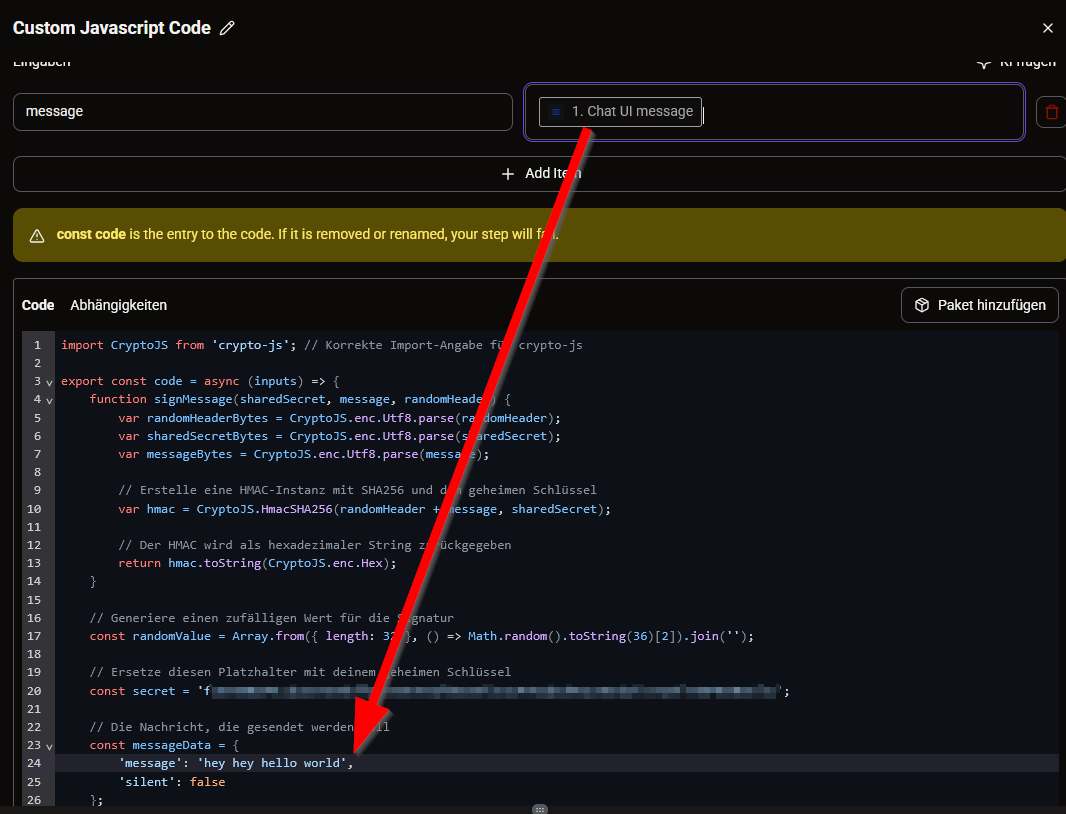Collapse the code block at line 3

49,382
